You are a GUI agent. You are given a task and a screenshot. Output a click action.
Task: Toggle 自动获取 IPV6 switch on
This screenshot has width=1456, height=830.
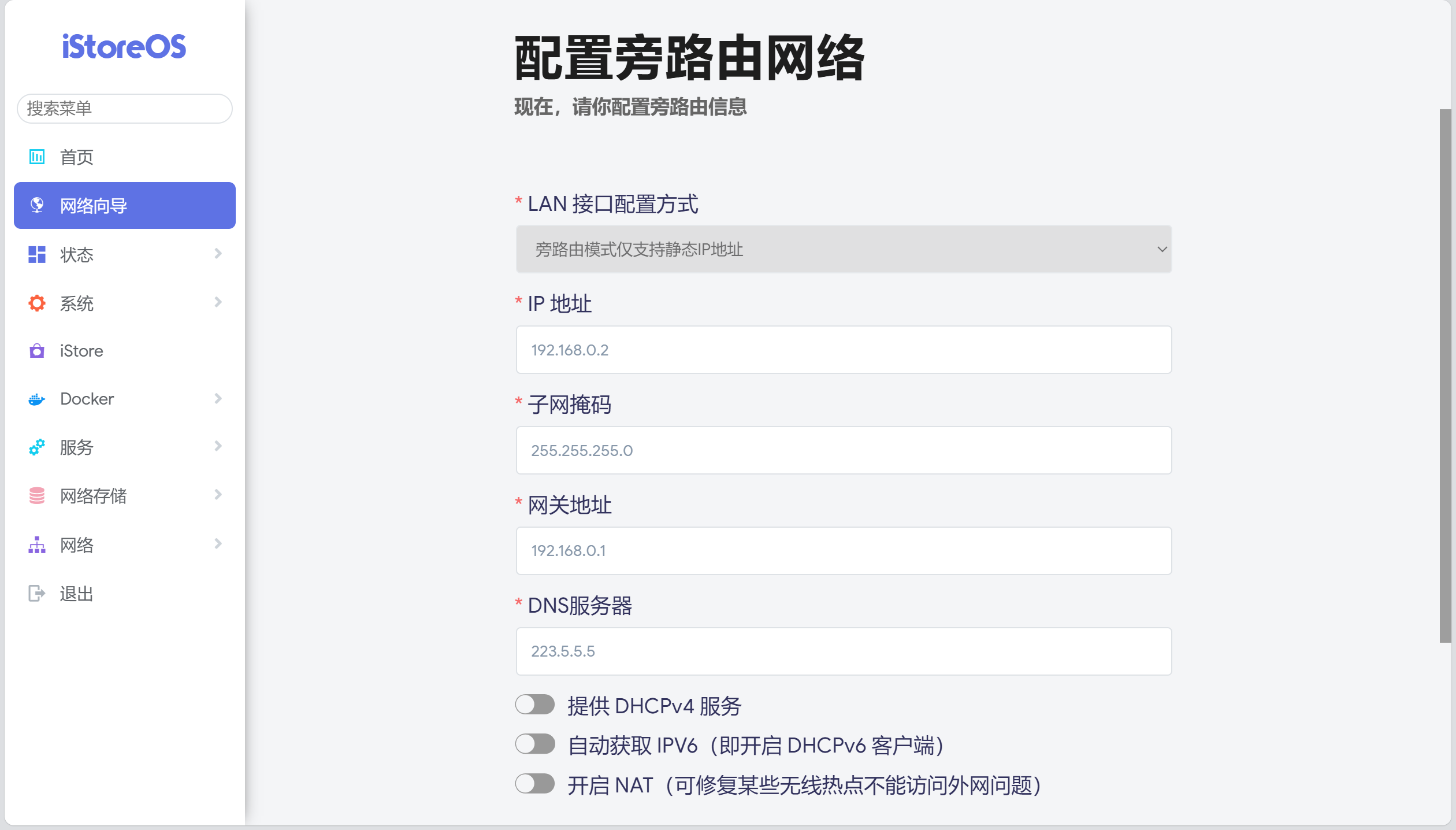click(534, 744)
